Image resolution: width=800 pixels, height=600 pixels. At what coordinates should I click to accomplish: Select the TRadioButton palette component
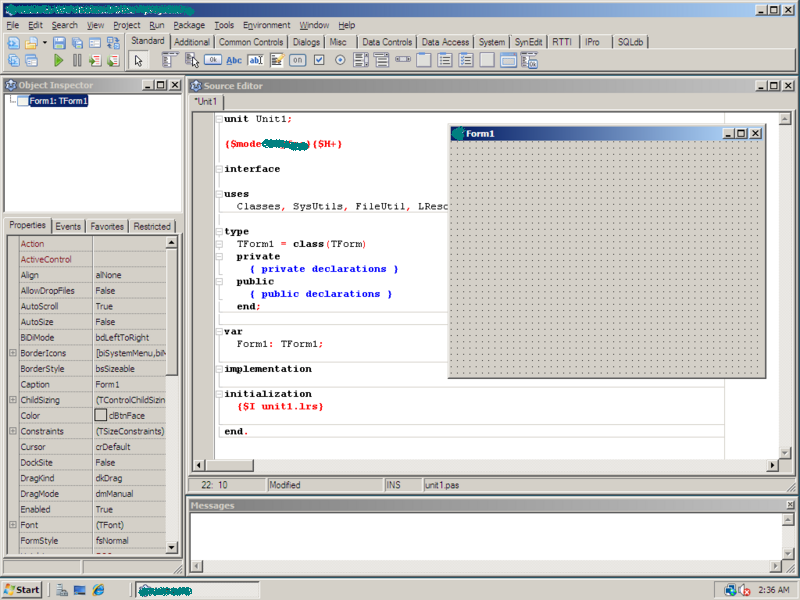pyautogui.click(x=340, y=60)
